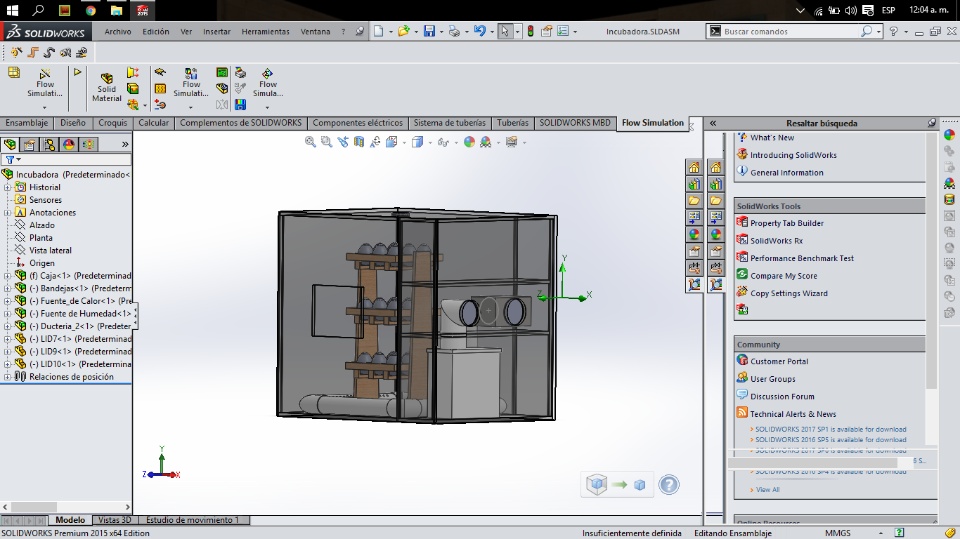Click the New document icon
The image size is (960, 539).
click(x=378, y=31)
